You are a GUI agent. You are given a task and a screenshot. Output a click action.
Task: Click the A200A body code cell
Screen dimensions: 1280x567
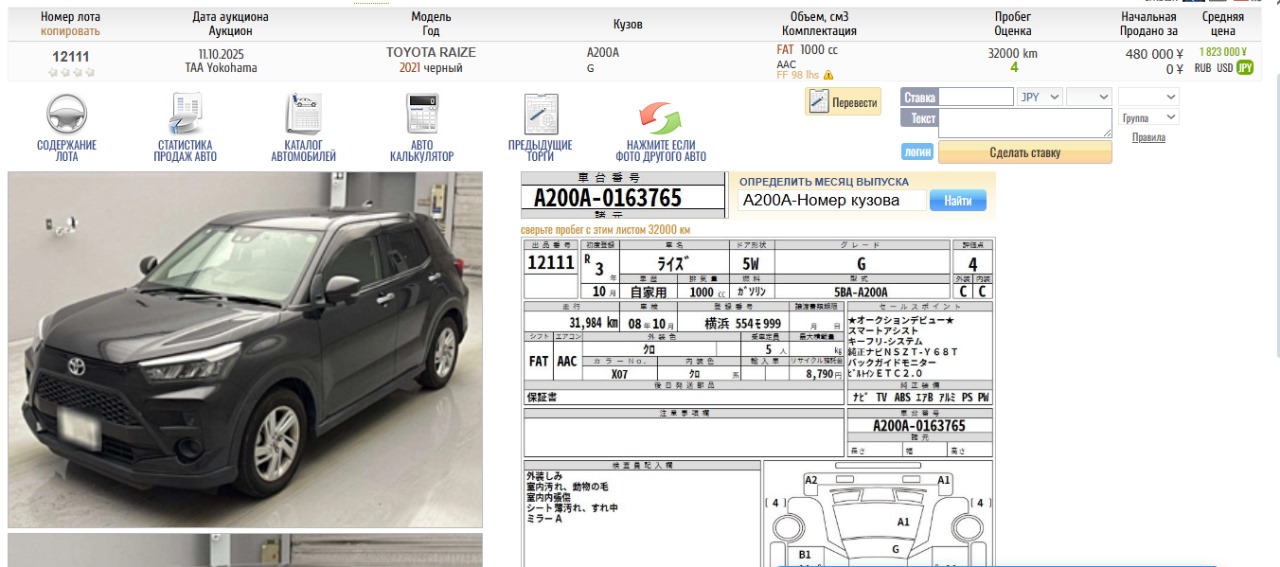pyautogui.click(x=603, y=52)
